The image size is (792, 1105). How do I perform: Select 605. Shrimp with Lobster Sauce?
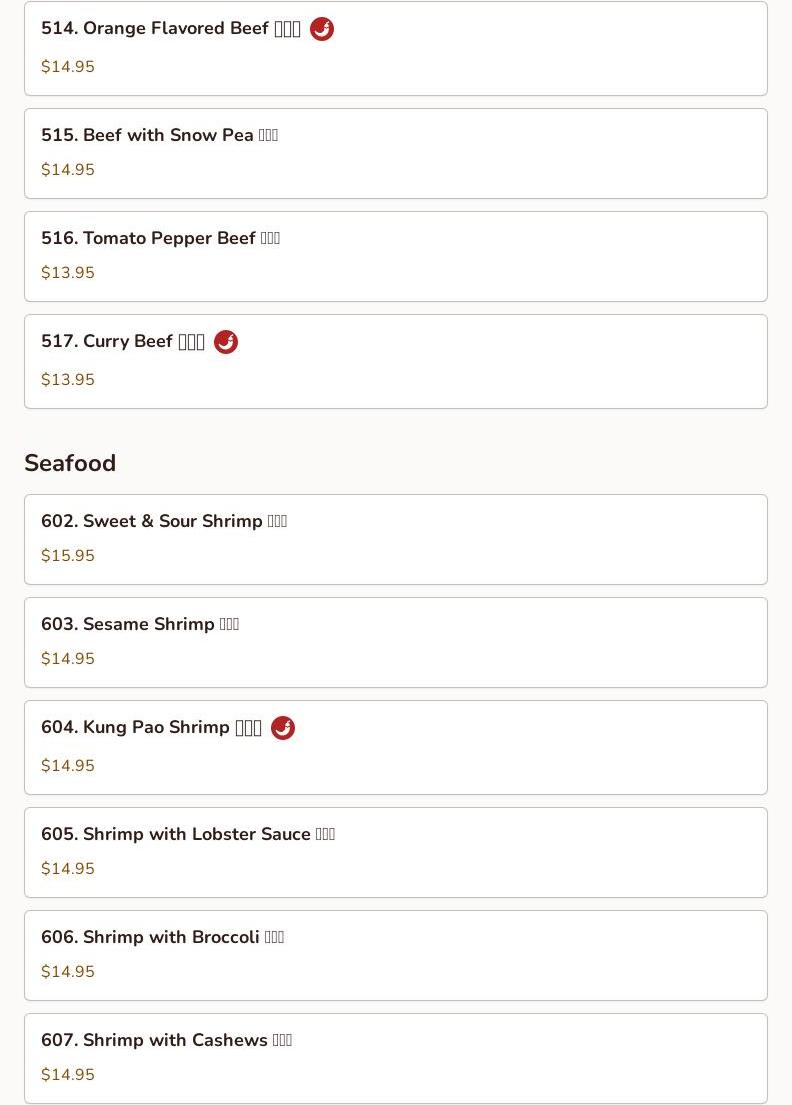[x=396, y=853]
